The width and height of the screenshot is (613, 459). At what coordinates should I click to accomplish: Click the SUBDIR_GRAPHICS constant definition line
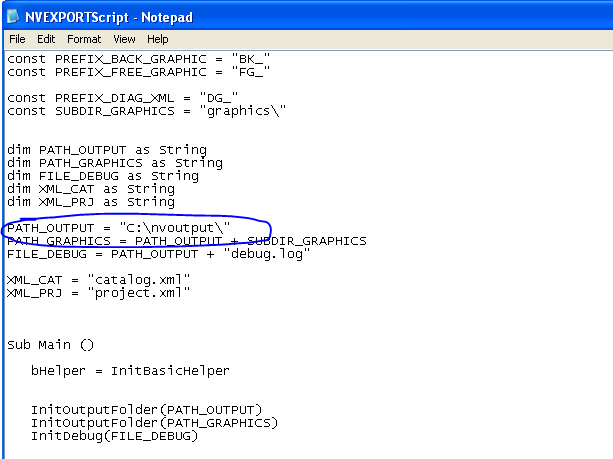146,111
